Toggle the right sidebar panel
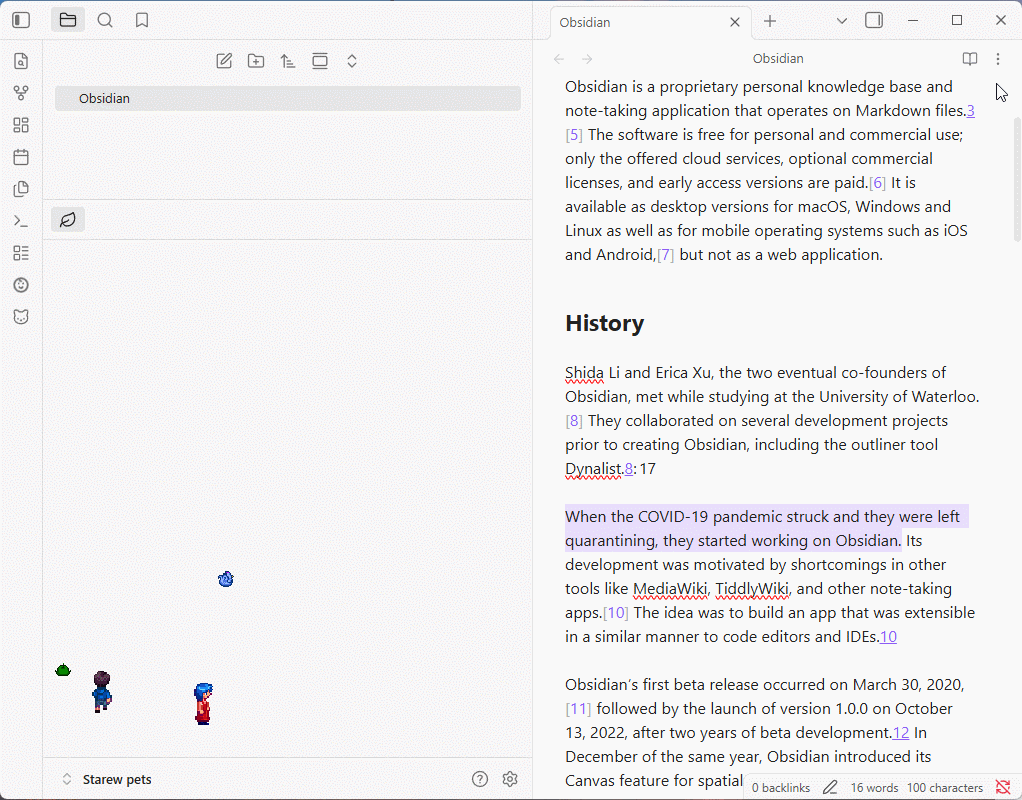The width and height of the screenshot is (1022, 800). (x=874, y=21)
